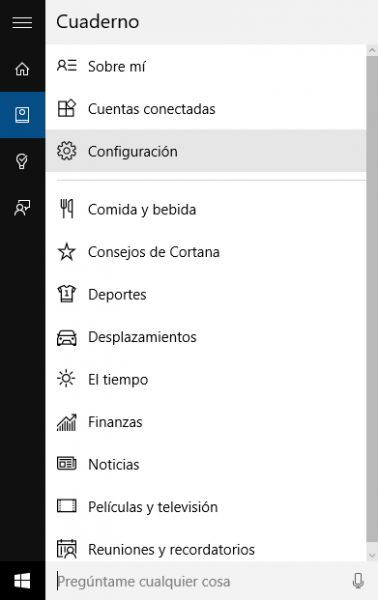Select the Notebook sidebar icon
378x600 pixels.
click(22, 115)
